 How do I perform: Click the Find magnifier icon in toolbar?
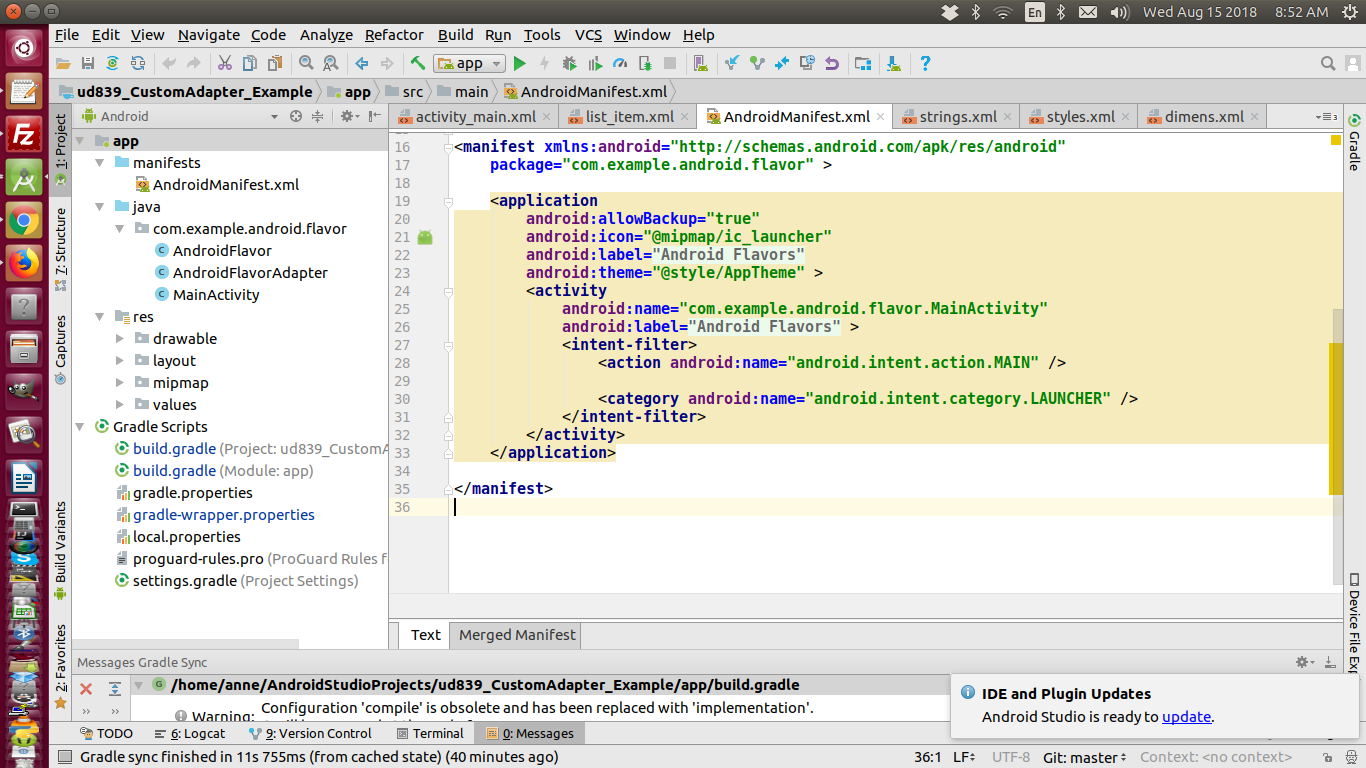click(306, 63)
